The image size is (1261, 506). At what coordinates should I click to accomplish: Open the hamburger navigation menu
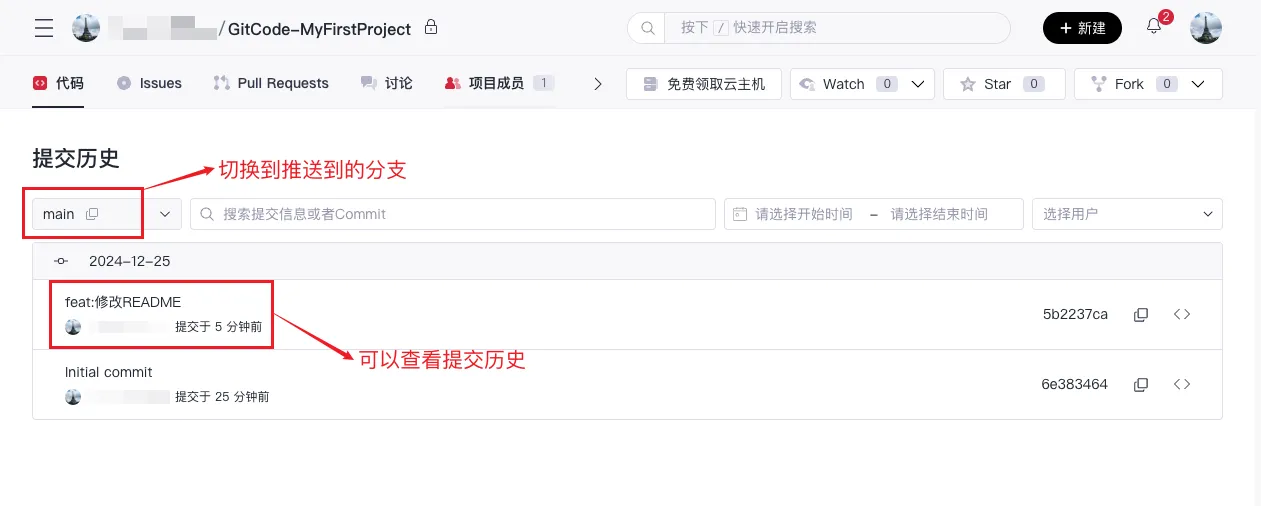coord(44,28)
